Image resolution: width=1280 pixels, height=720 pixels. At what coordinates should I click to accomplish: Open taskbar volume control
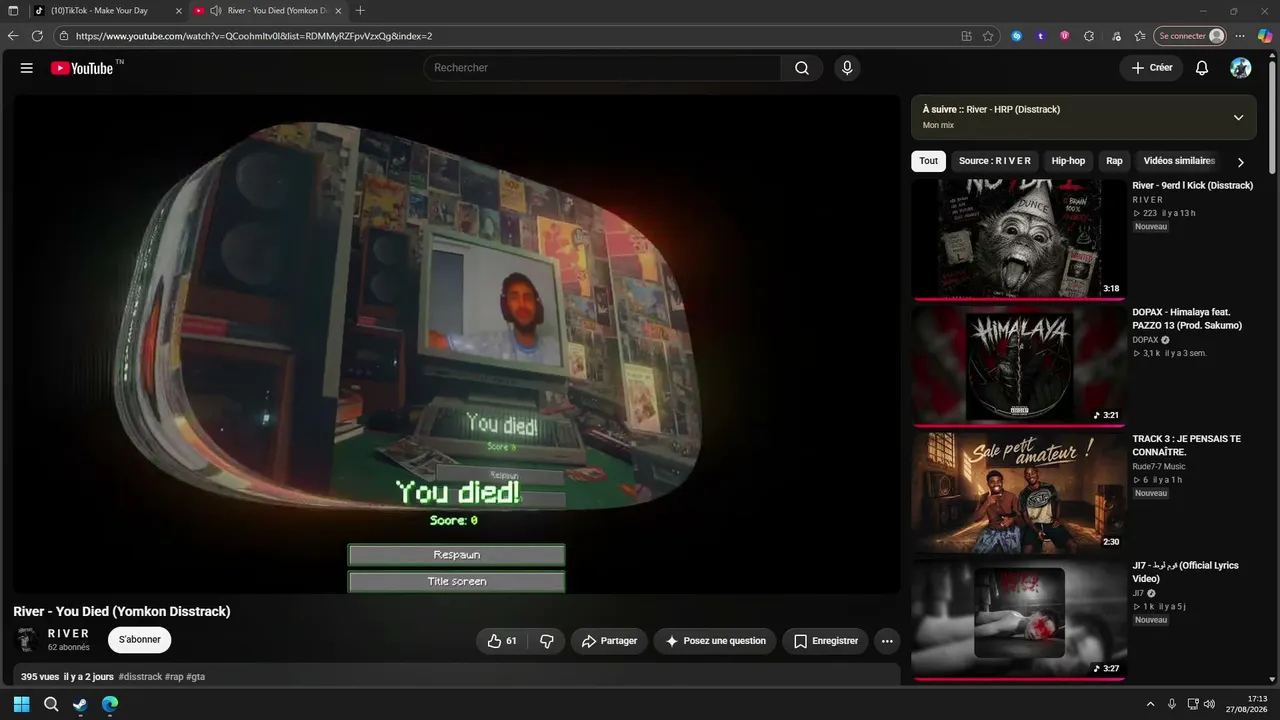click(x=1209, y=704)
